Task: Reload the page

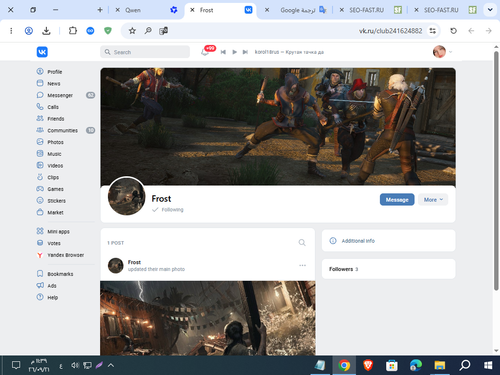Action: (x=453, y=31)
